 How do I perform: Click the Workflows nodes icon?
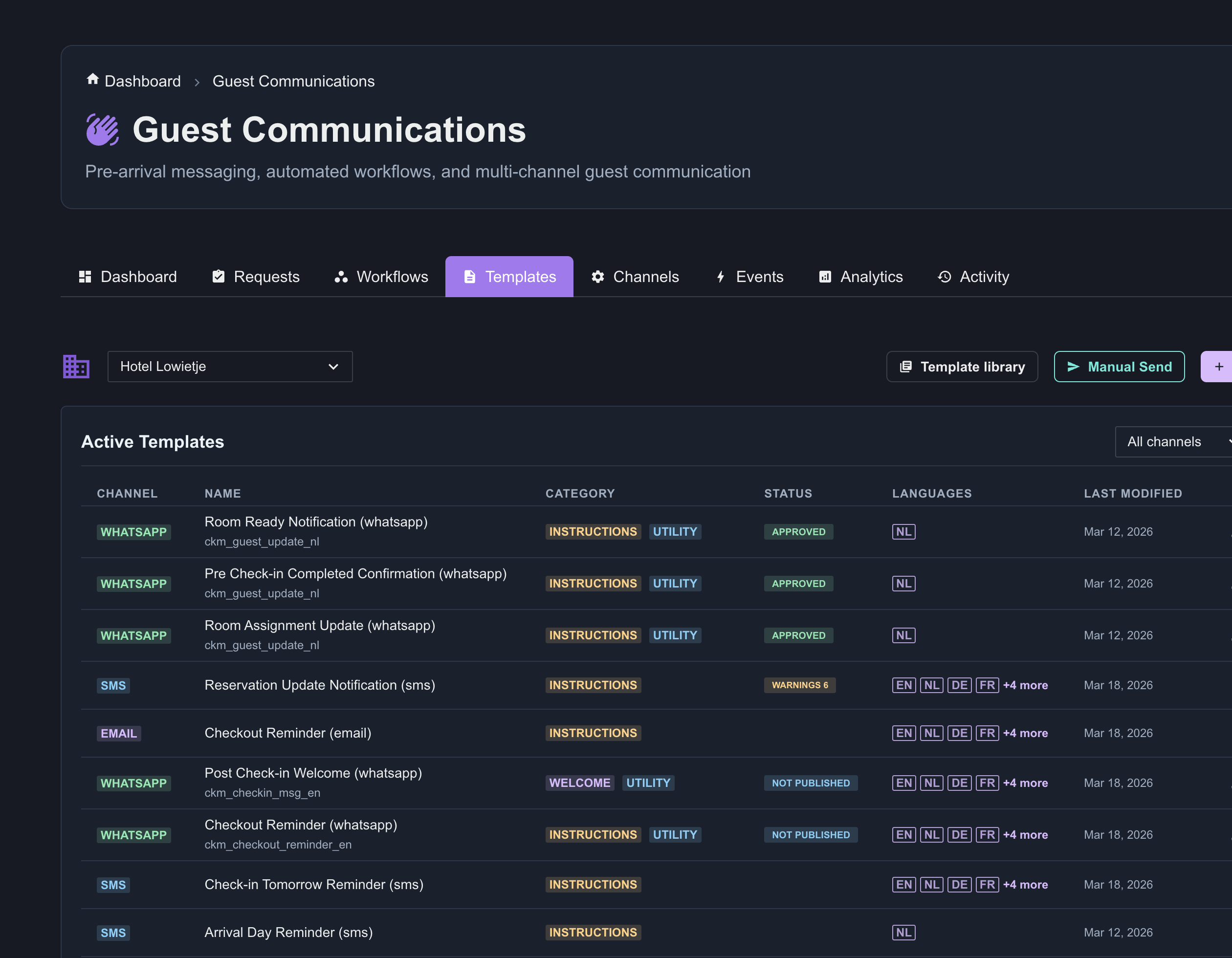click(x=341, y=277)
